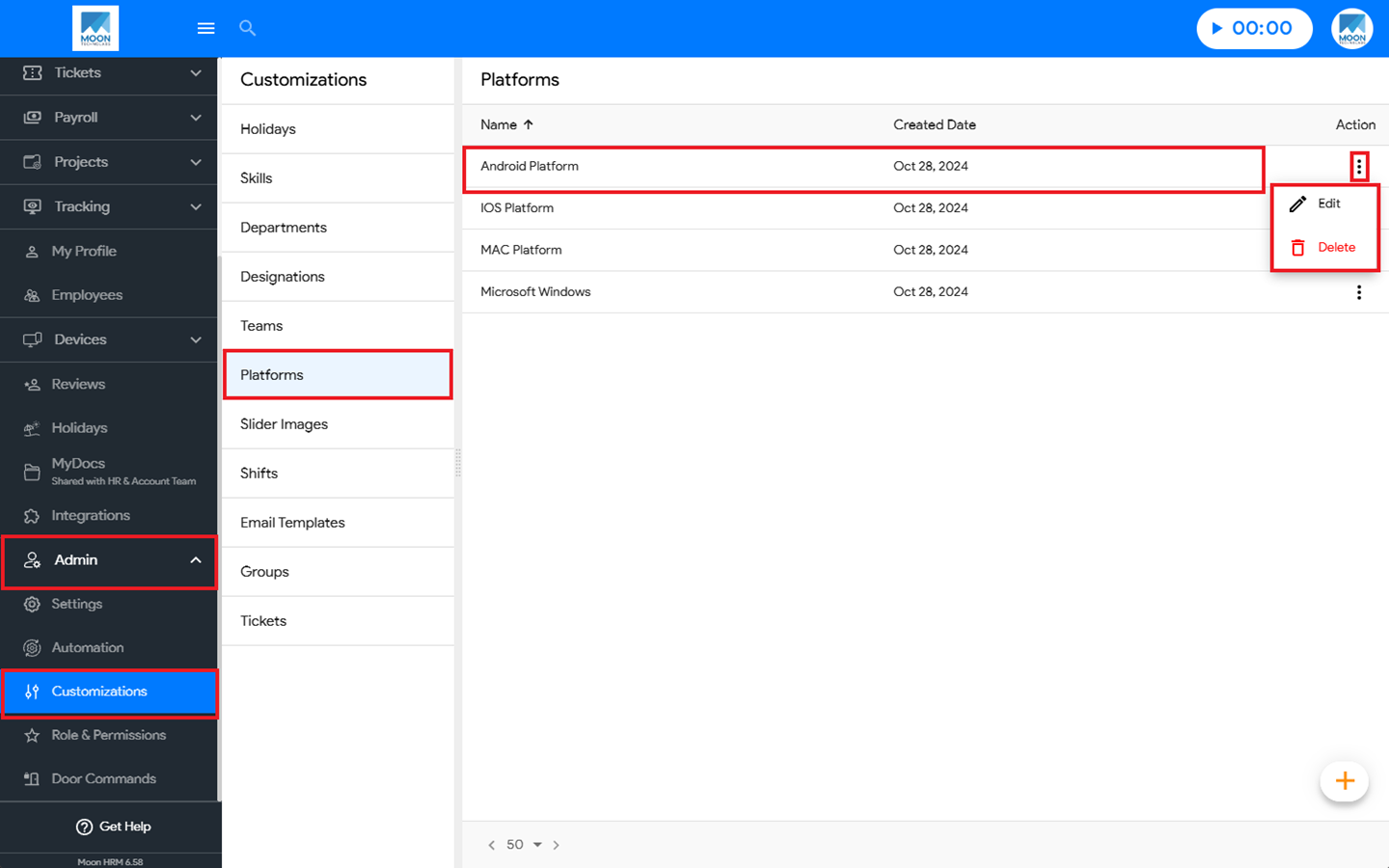Select the Microsoft Windows row name

(x=535, y=292)
